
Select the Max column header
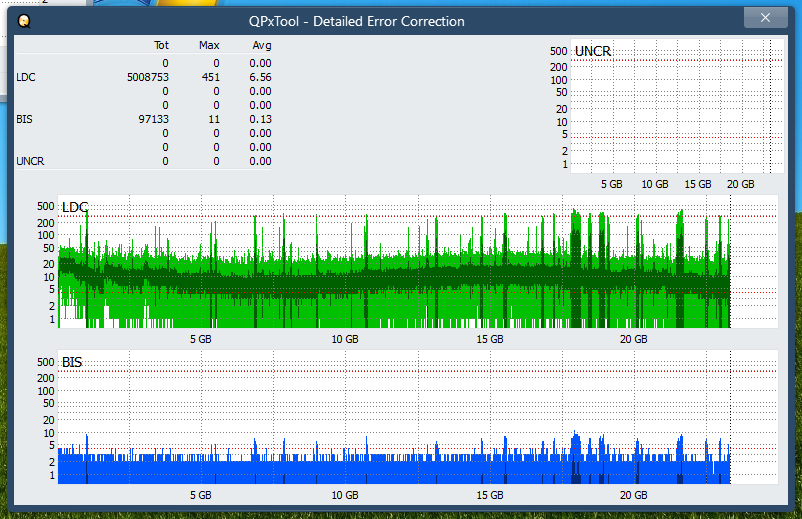coord(209,46)
